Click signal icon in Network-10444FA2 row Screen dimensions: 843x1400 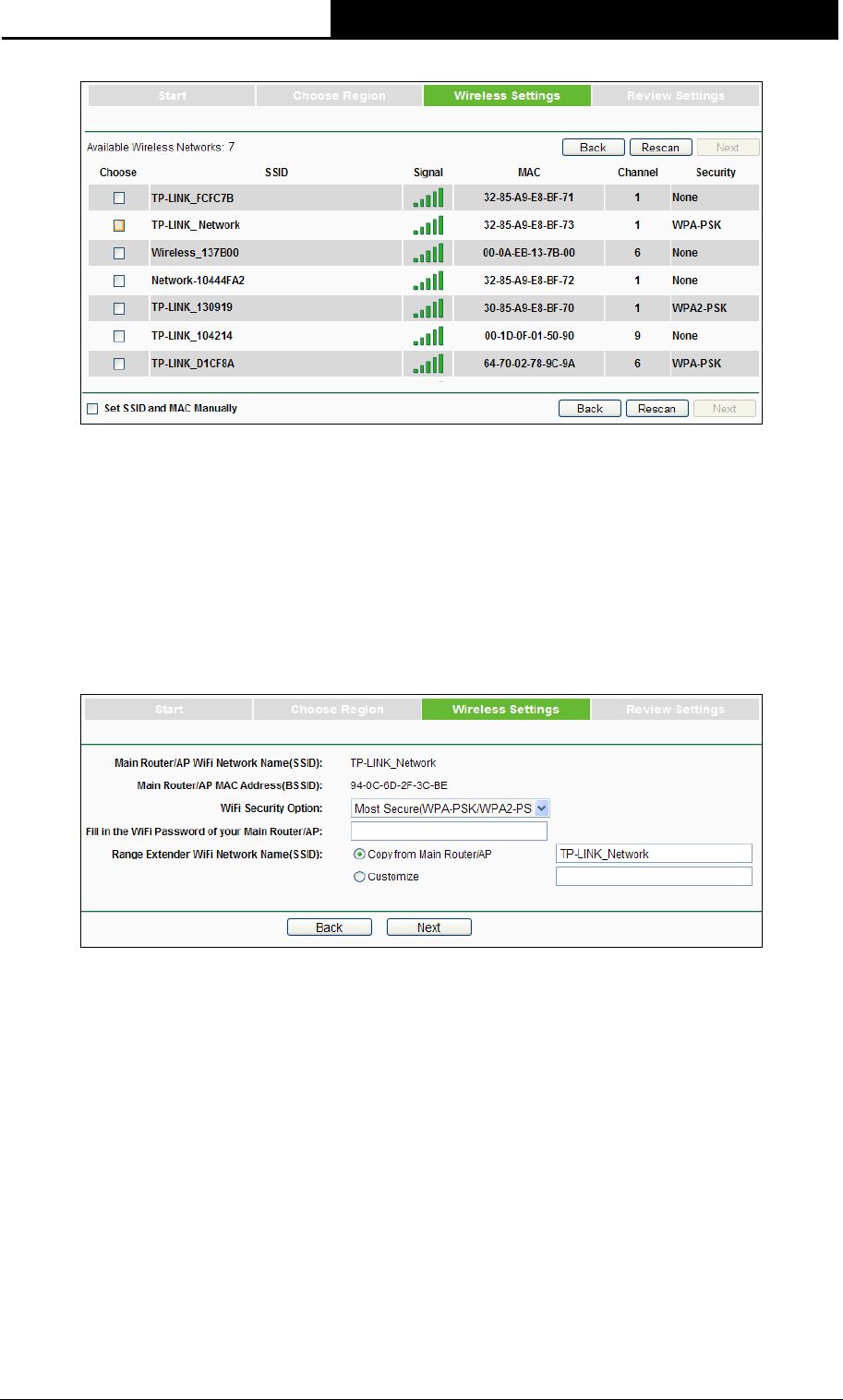point(428,280)
